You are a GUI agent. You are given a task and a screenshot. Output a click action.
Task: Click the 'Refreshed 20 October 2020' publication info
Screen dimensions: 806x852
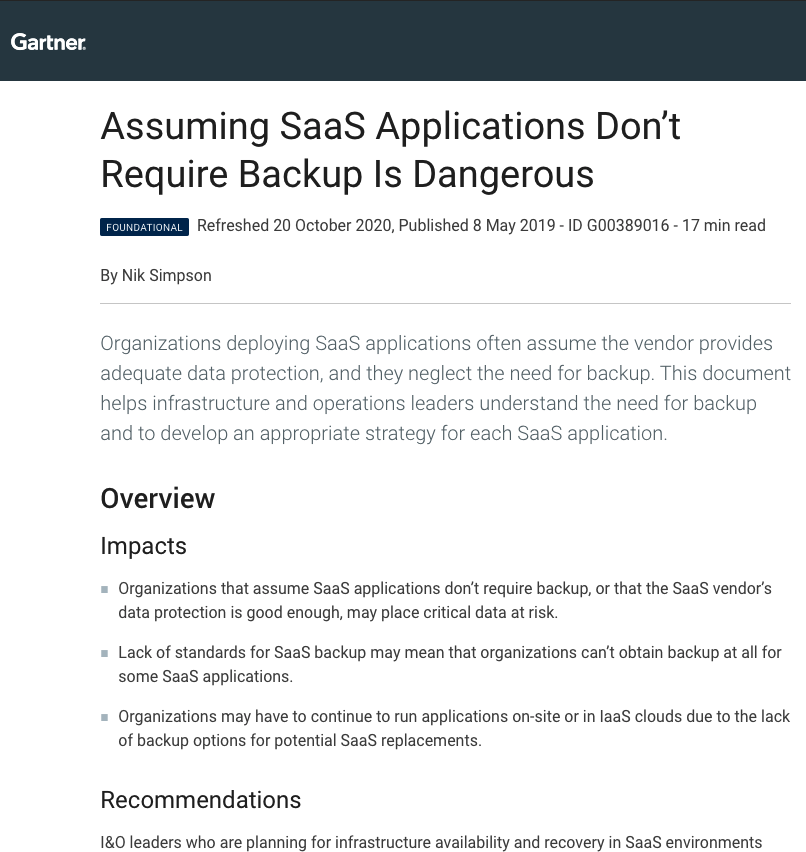[x=481, y=225]
